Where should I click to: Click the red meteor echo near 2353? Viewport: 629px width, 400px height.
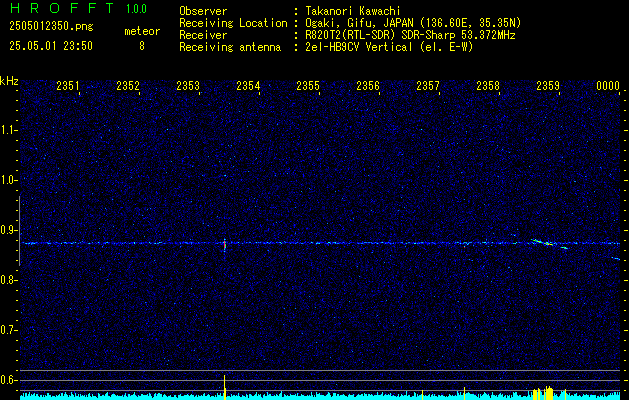(225, 245)
